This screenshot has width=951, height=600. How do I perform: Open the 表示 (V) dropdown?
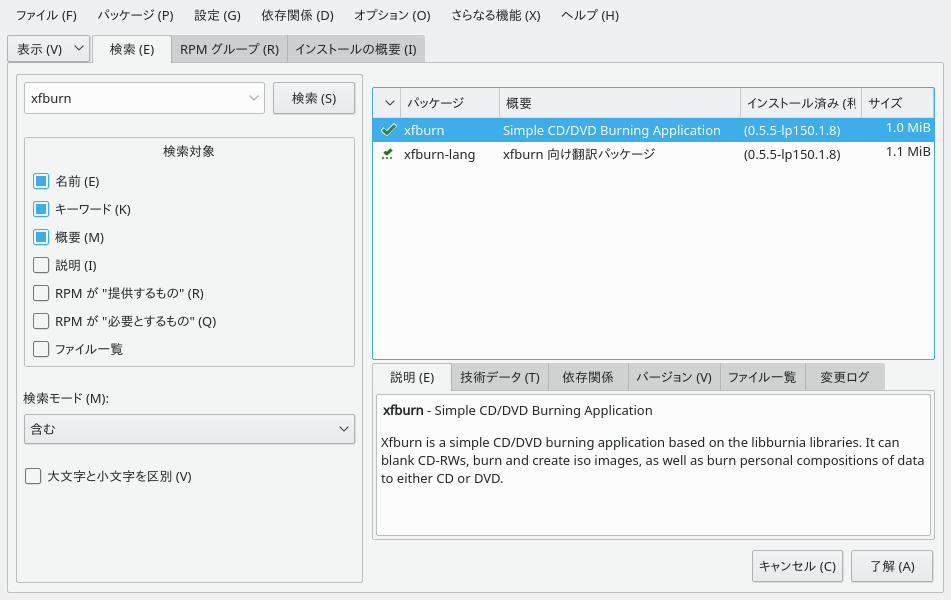tap(49, 49)
